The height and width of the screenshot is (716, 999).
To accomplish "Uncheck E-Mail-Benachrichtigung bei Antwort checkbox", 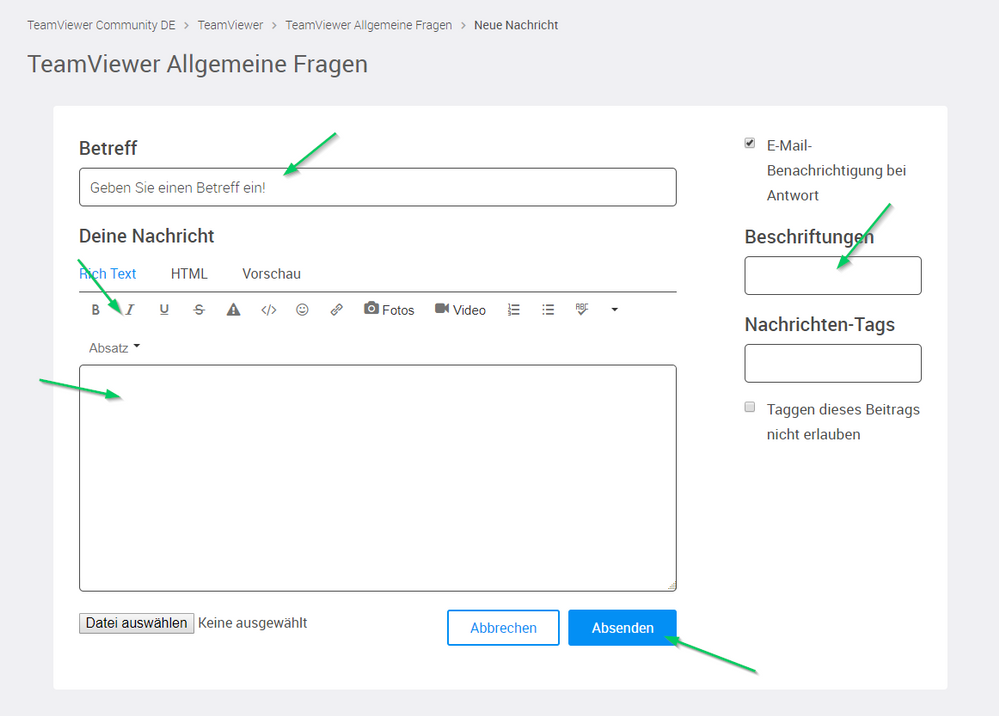I will pyautogui.click(x=750, y=143).
